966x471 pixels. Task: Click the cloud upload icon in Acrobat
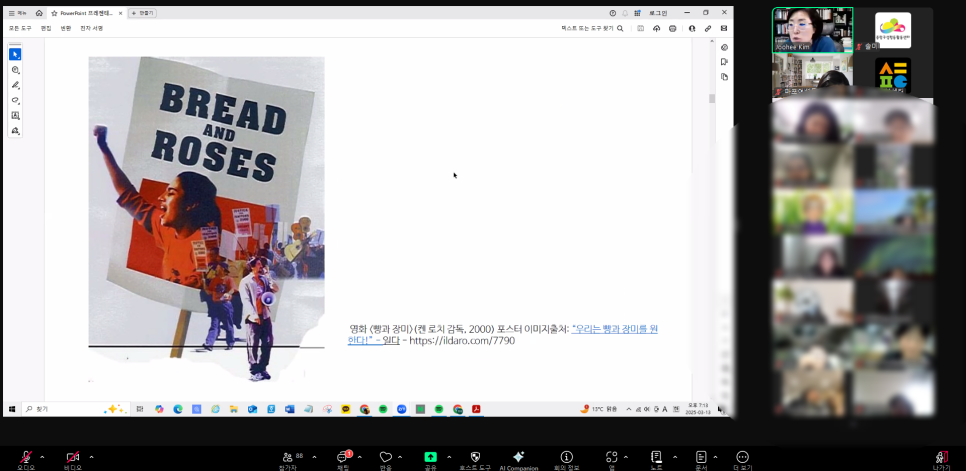pyautogui.click(x=657, y=28)
